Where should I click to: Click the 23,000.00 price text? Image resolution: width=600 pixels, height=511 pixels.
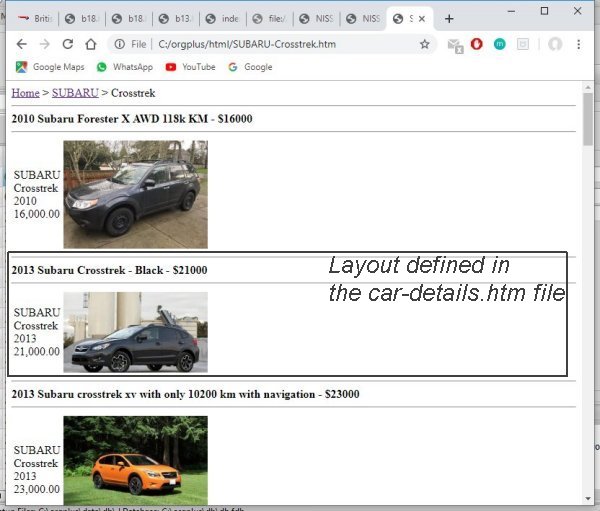coord(37,489)
